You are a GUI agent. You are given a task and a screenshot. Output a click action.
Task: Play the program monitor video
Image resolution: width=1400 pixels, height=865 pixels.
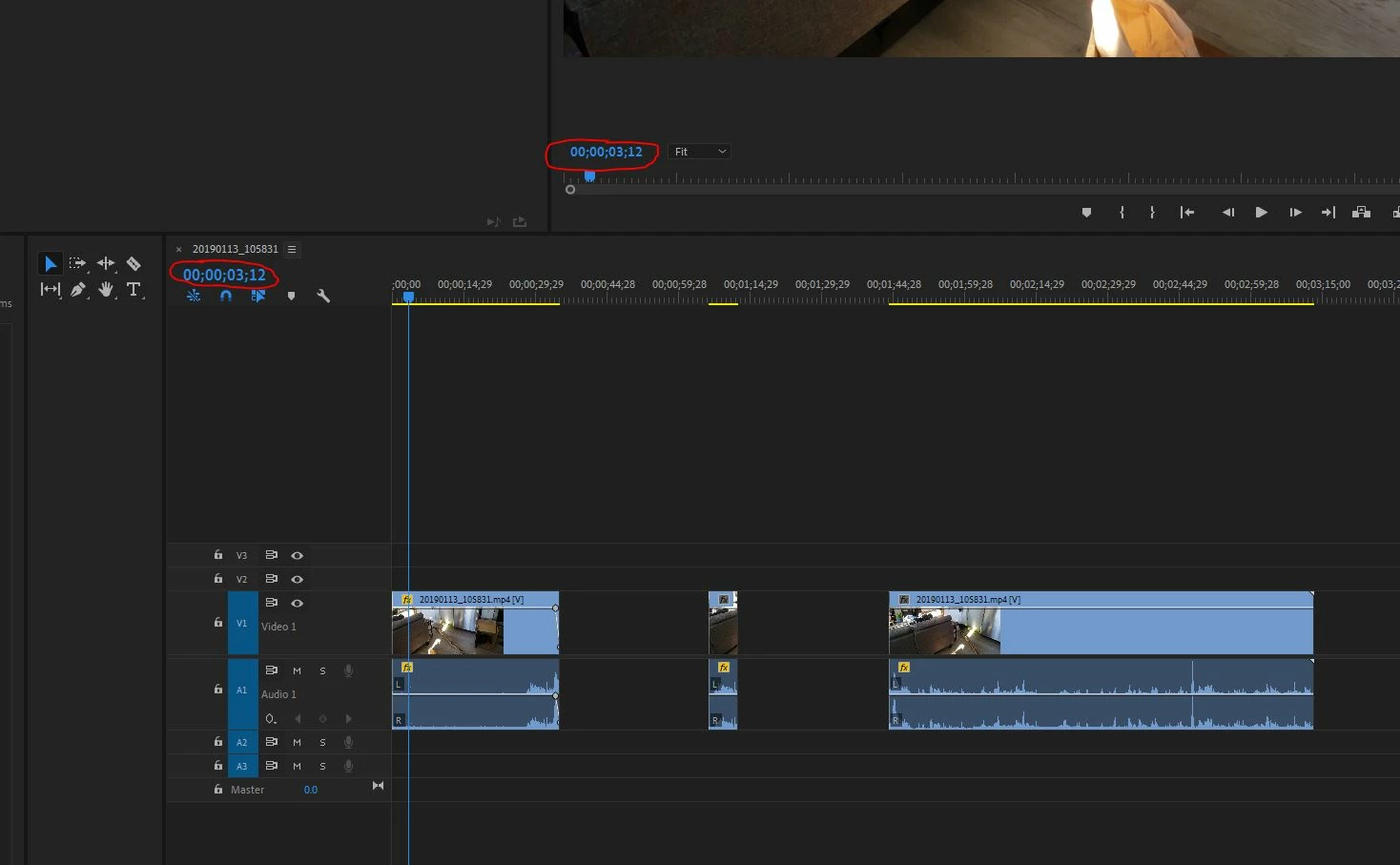pos(1261,213)
